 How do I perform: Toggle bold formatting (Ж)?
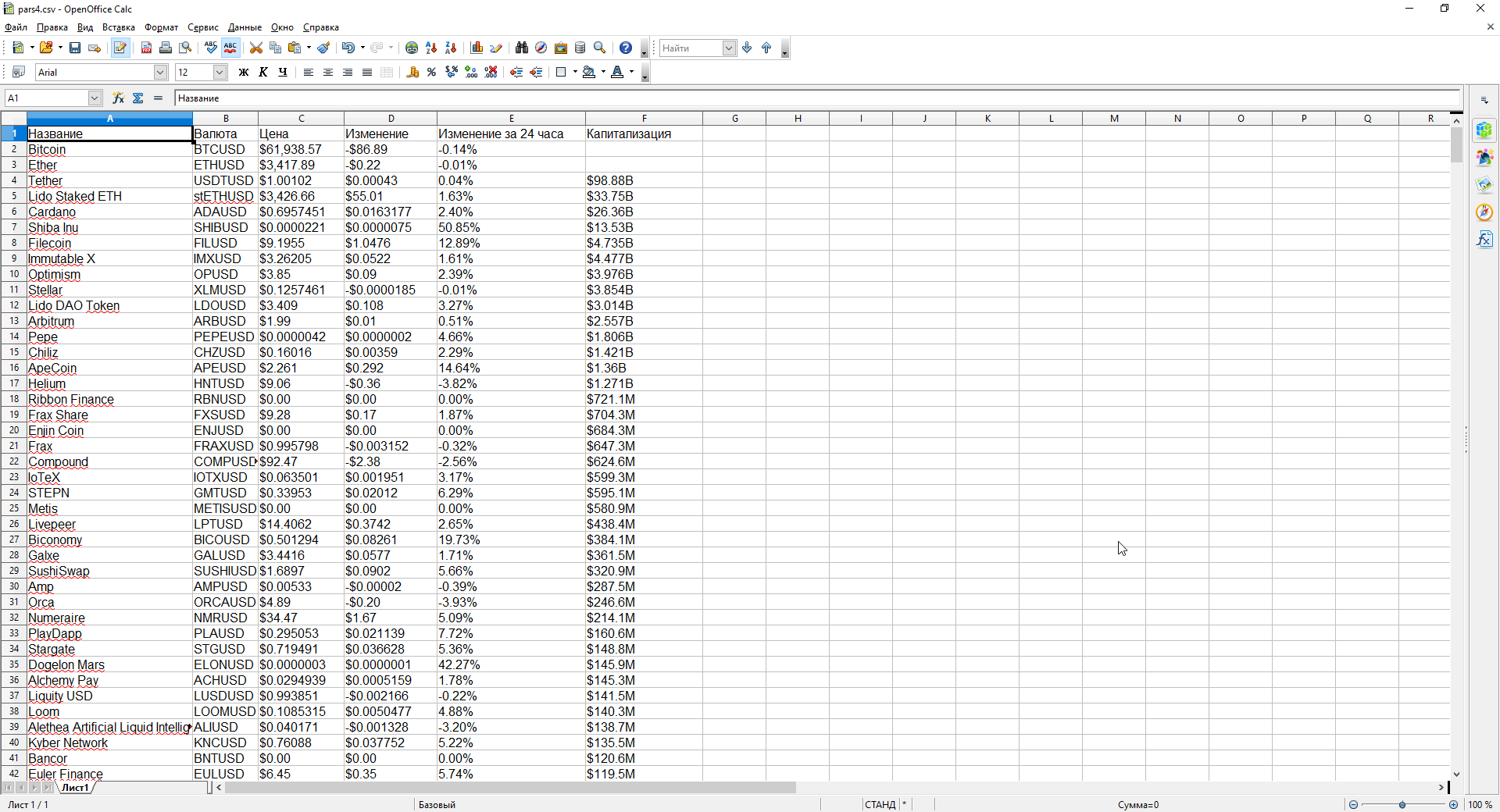(244, 72)
